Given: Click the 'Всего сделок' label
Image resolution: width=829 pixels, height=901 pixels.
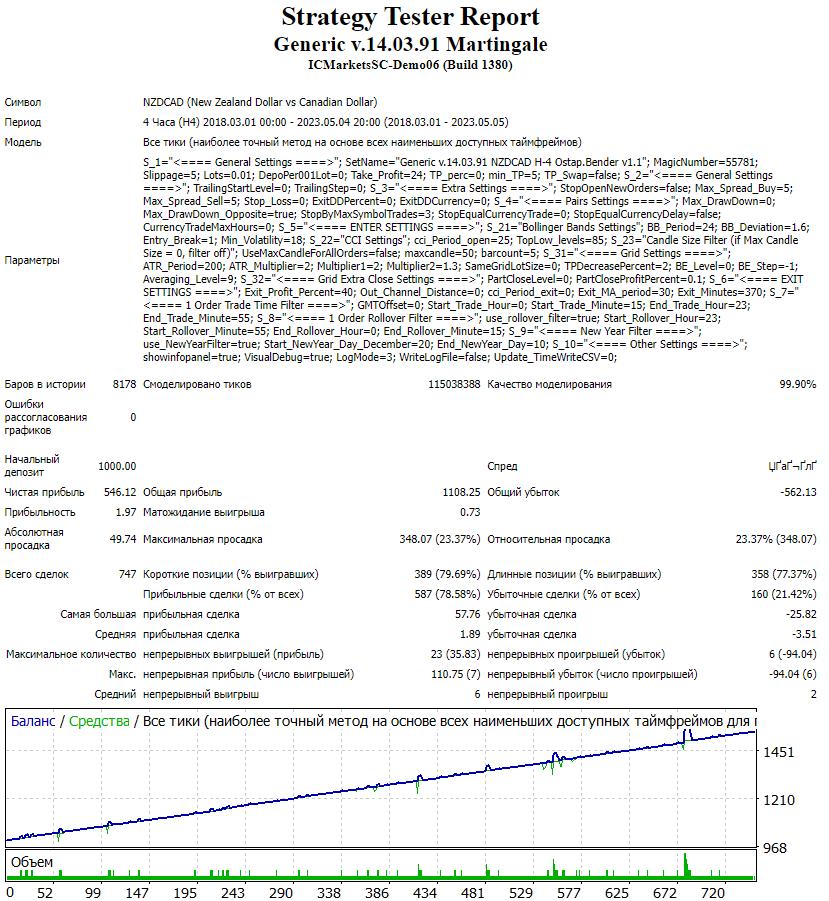Looking at the screenshot, I should (37, 574).
